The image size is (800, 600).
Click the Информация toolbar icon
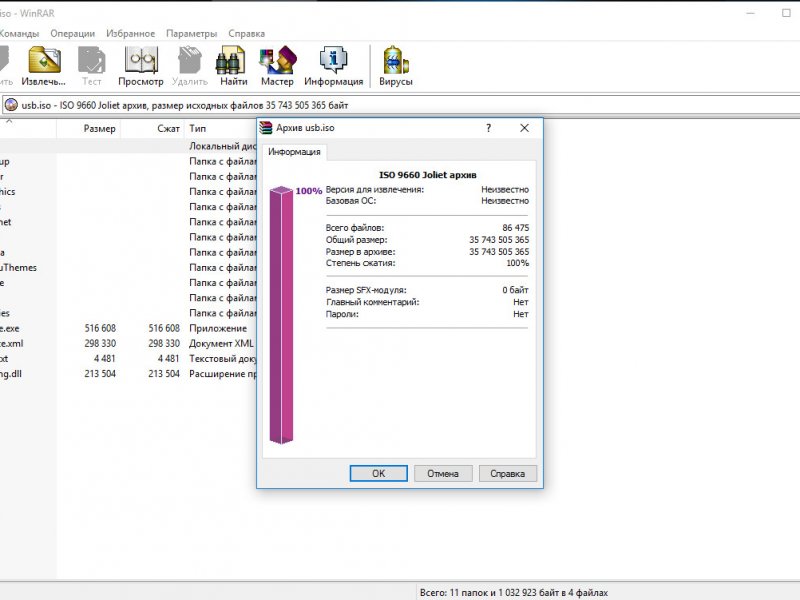coord(334,66)
